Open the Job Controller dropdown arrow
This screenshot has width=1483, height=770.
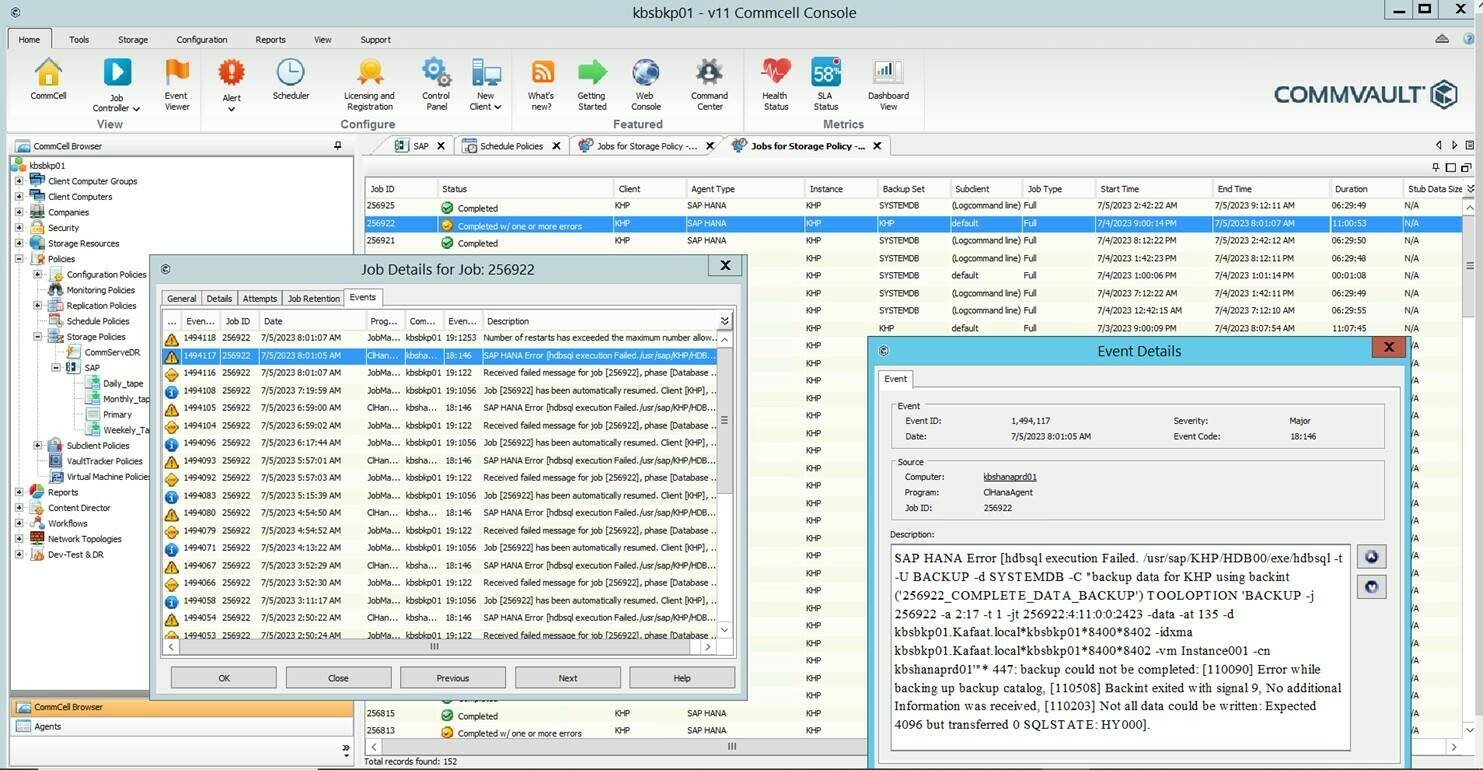[136, 108]
